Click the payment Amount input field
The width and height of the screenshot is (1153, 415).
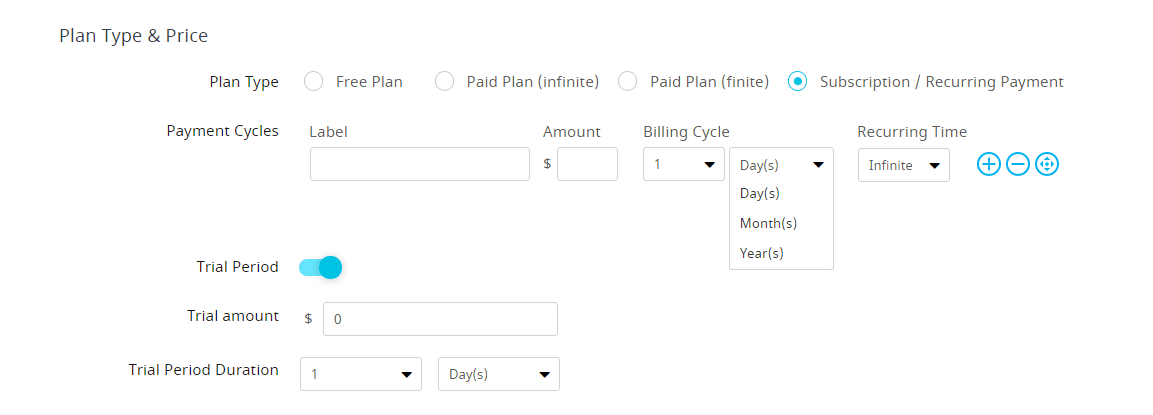(x=588, y=164)
